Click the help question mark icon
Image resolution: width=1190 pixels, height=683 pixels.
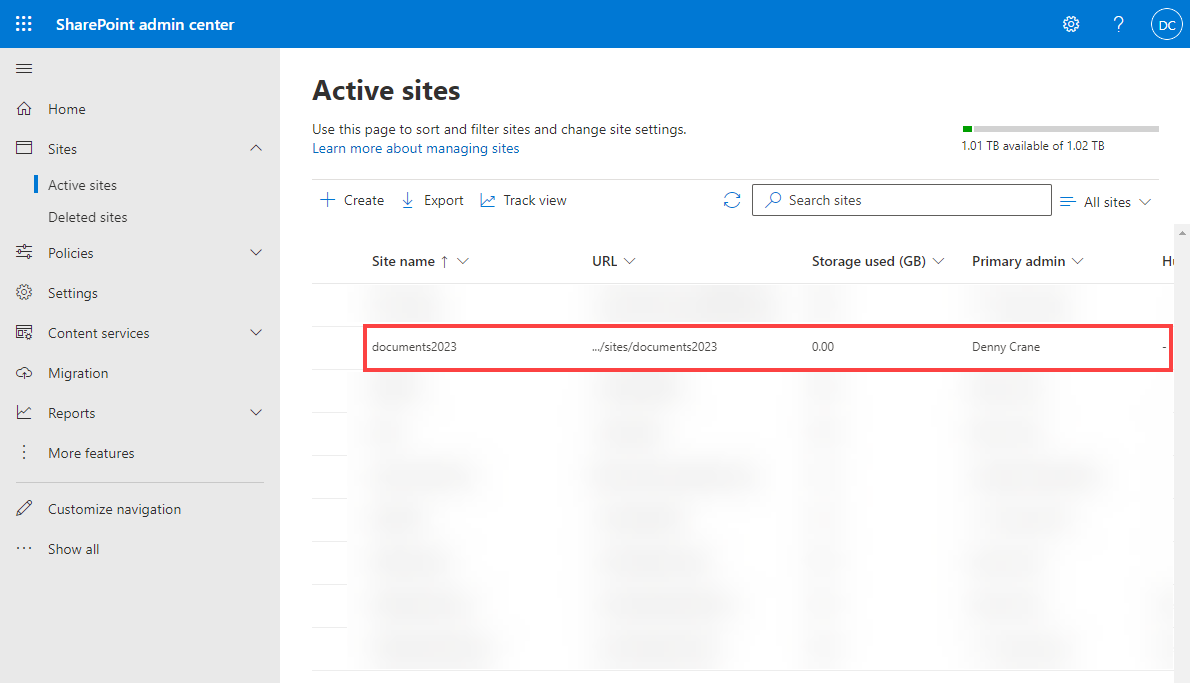tap(1119, 24)
